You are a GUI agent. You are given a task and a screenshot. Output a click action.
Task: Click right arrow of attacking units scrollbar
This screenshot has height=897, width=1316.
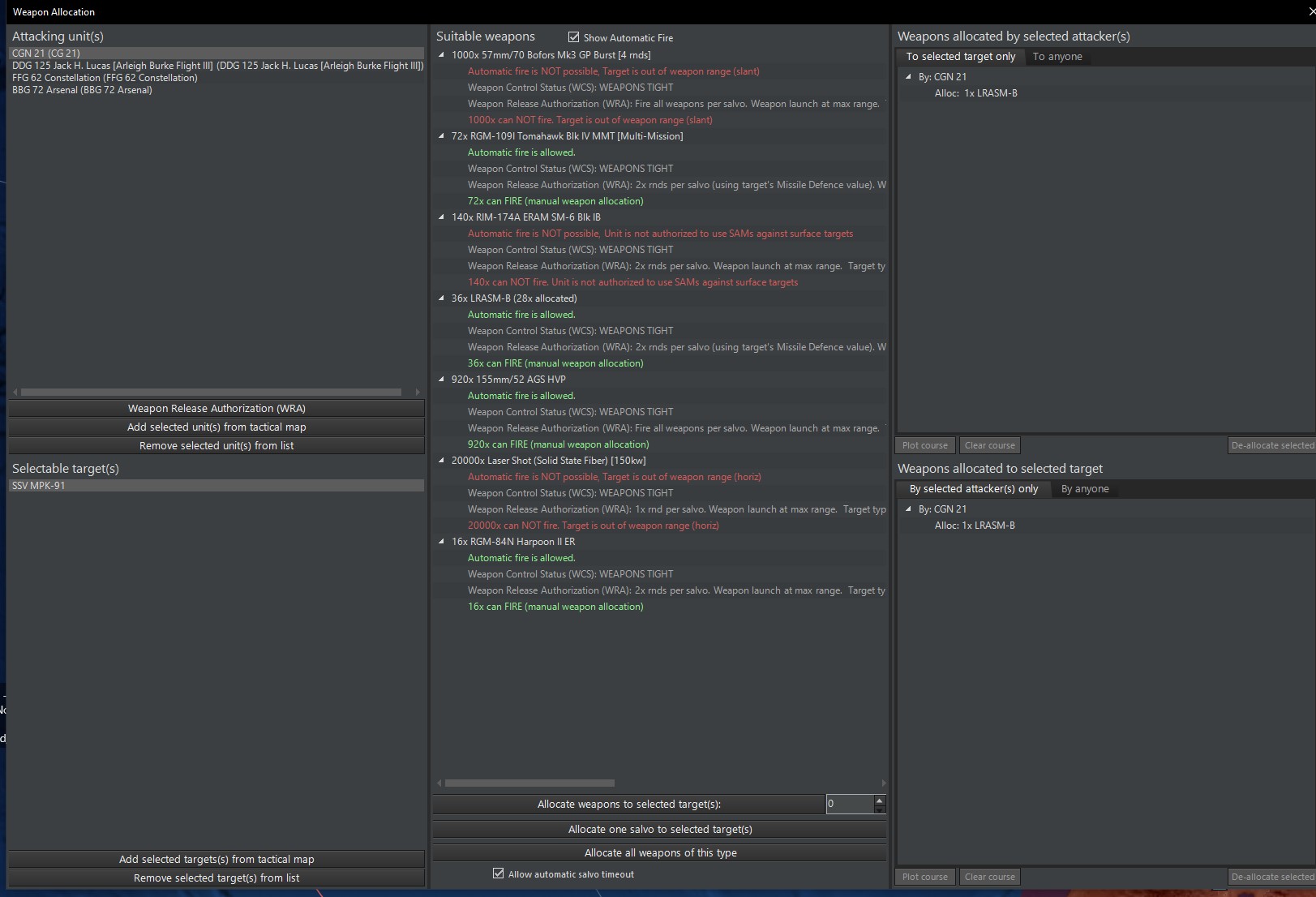click(418, 393)
